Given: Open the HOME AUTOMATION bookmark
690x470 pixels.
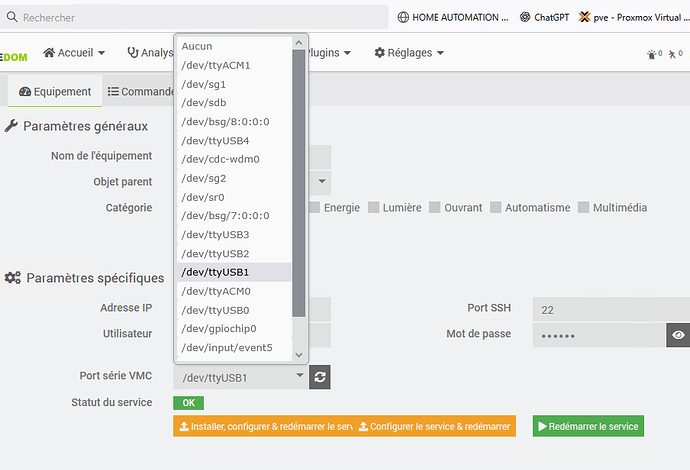Looking at the screenshot, I should (453, 17).
